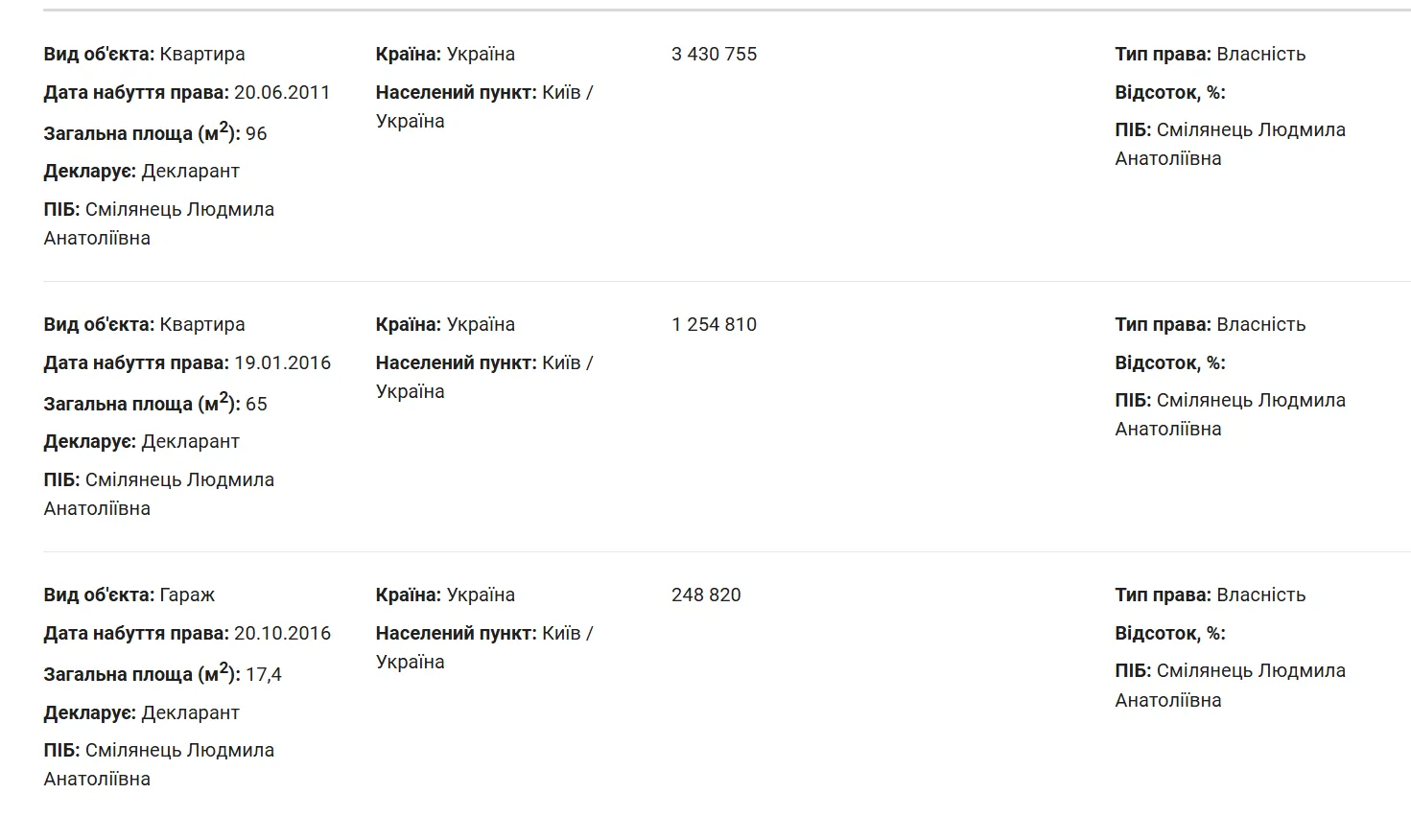Click the object type Гараж

[187, 595]
